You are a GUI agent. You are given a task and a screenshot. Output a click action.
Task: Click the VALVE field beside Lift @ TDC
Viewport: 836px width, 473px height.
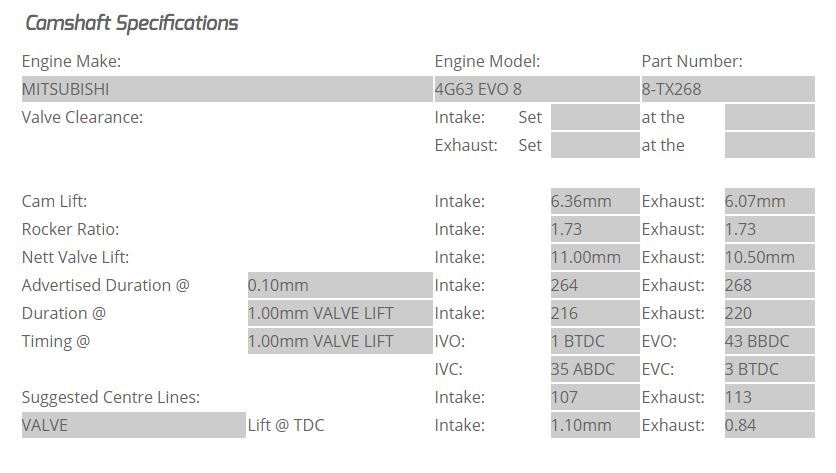[x=134, y=425]
